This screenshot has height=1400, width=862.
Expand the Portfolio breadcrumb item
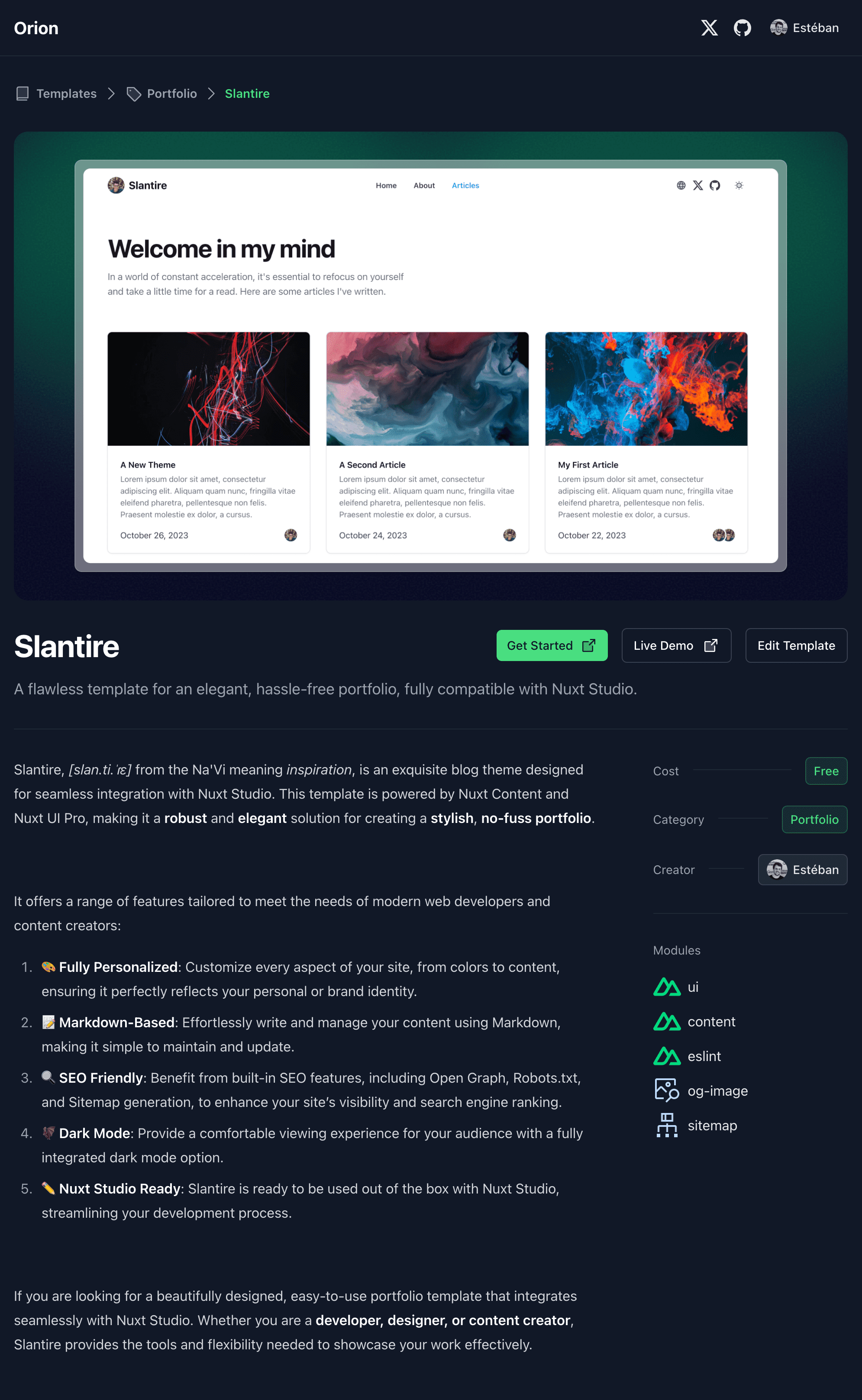(x=171, y=93)
